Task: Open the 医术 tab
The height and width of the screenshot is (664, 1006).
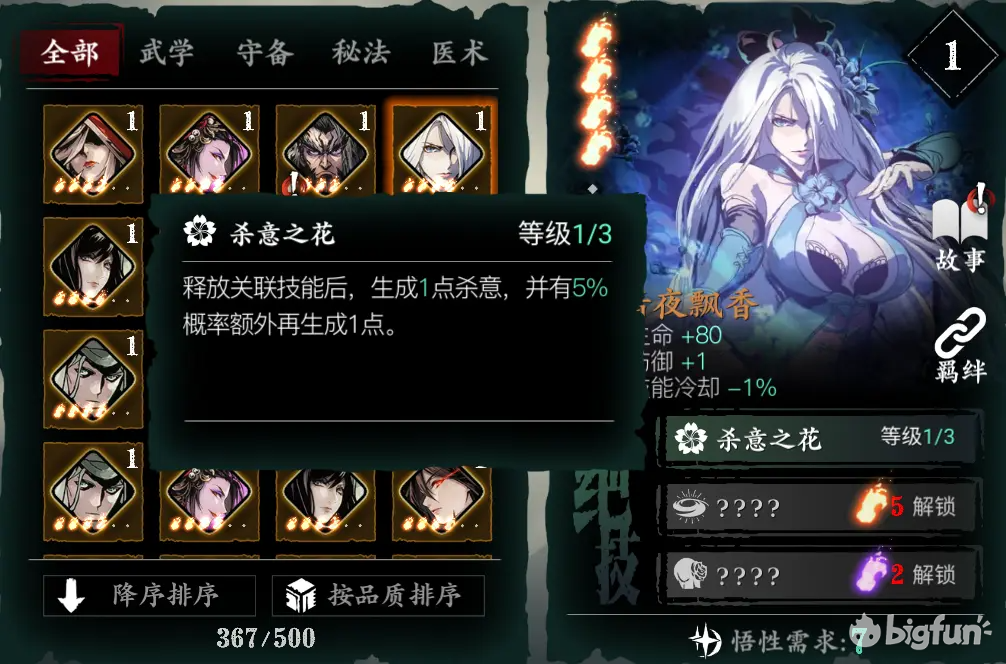Action: tap(459, 51)
